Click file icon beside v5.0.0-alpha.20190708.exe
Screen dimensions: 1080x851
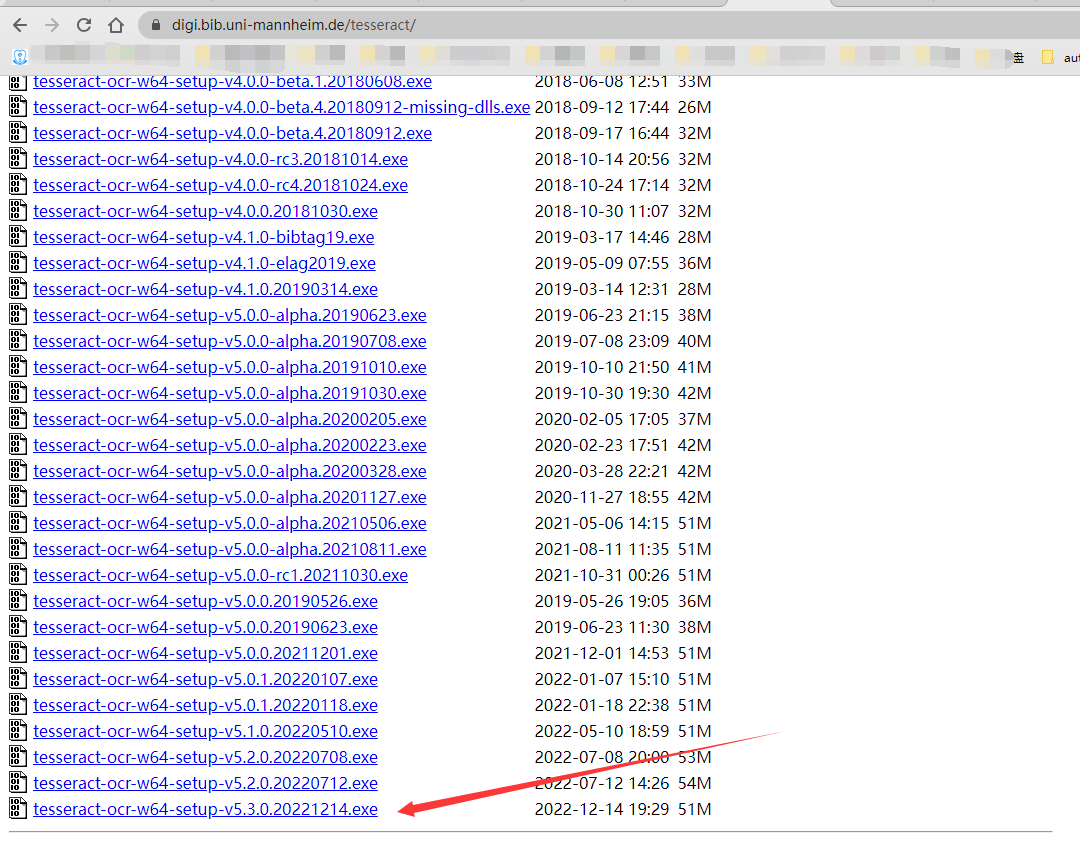[x=18, y=341]
